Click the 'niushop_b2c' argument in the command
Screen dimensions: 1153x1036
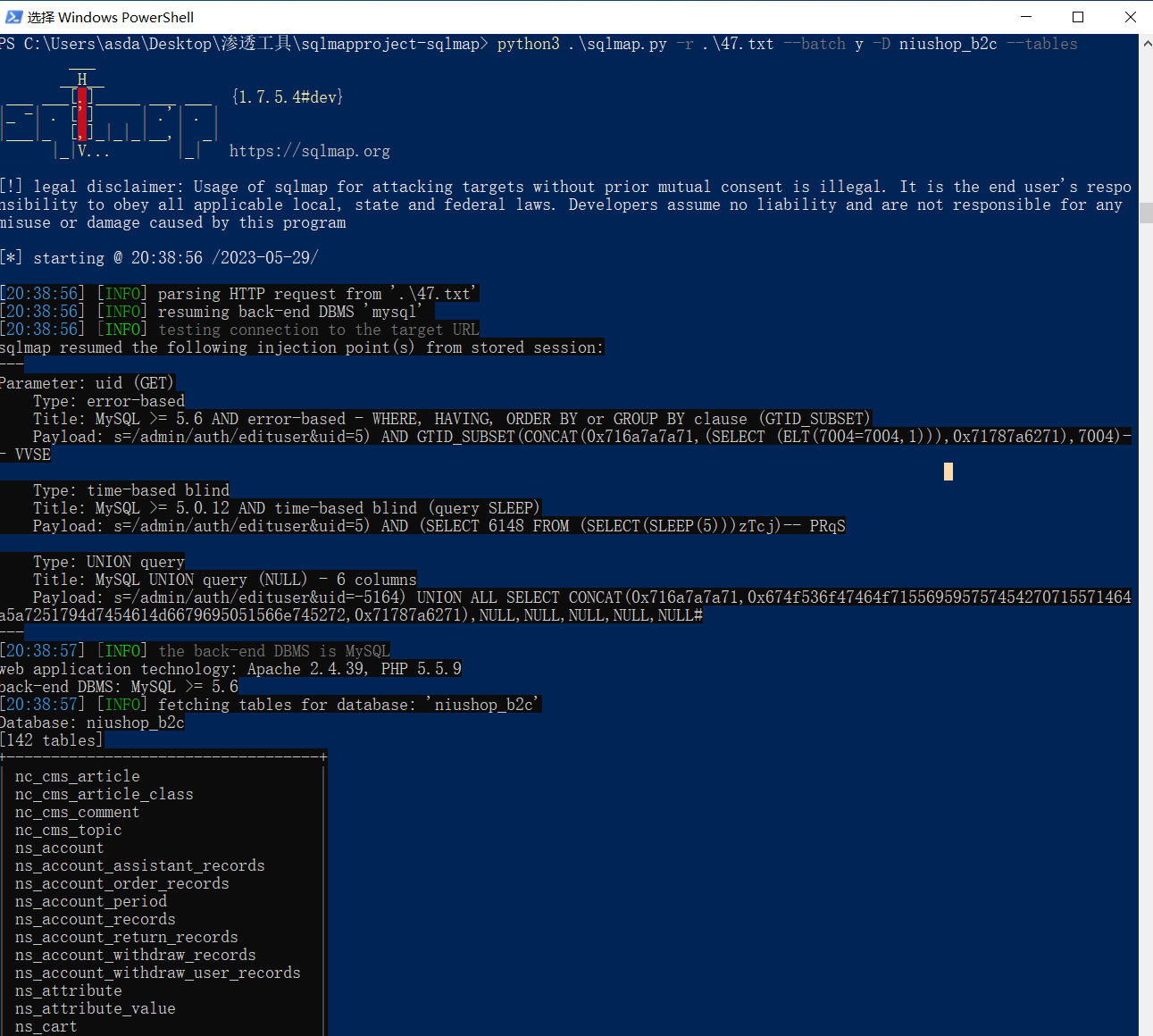pos(948,44)
